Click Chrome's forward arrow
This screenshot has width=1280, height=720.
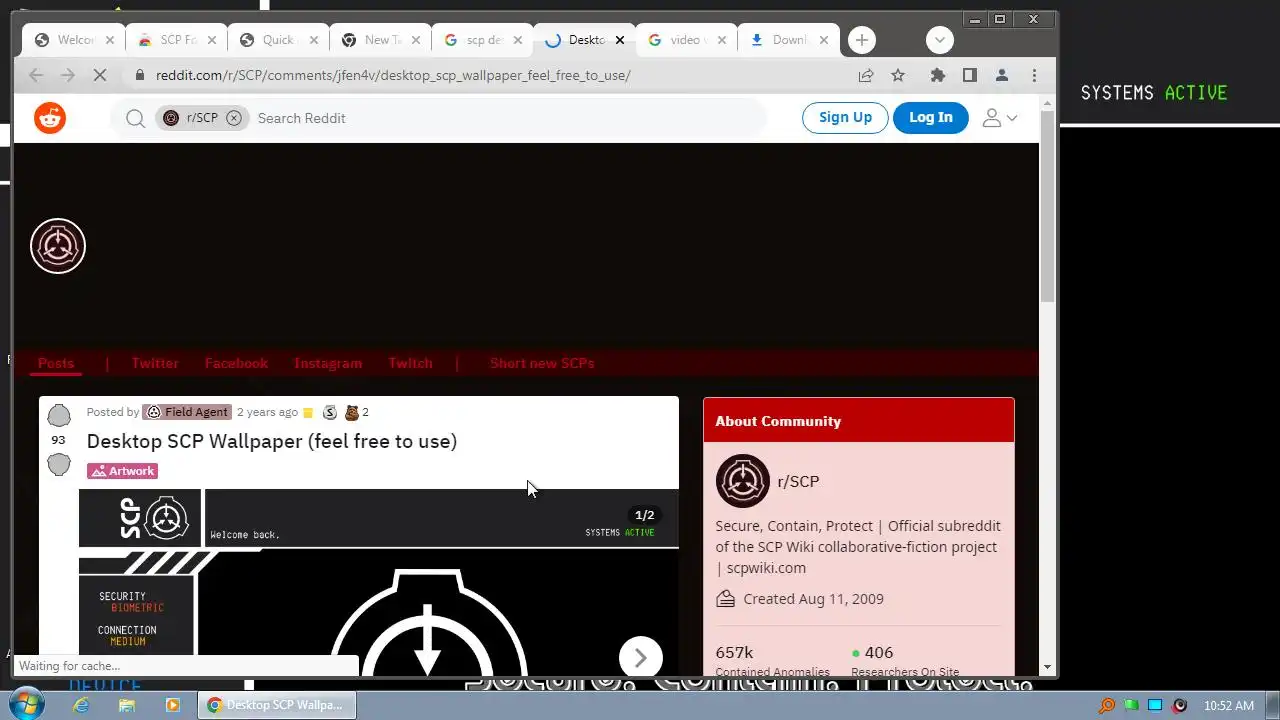coord(68,75)
